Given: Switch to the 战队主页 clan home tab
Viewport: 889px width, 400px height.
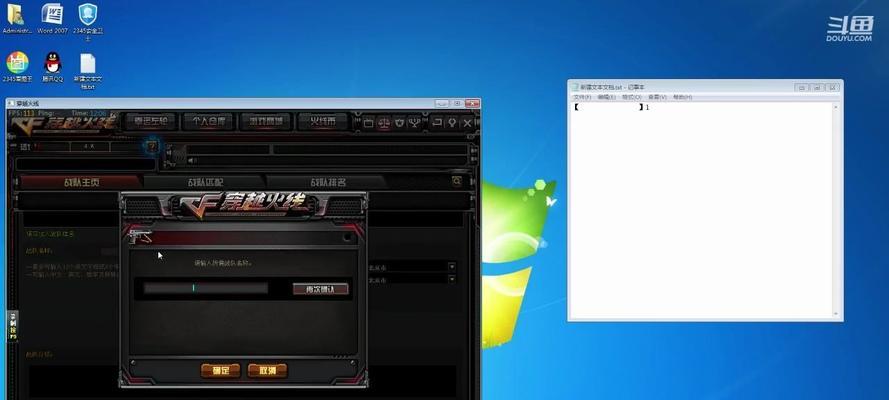Looking at the screenshot, I should pyautogui.click(x=81, y=182).
